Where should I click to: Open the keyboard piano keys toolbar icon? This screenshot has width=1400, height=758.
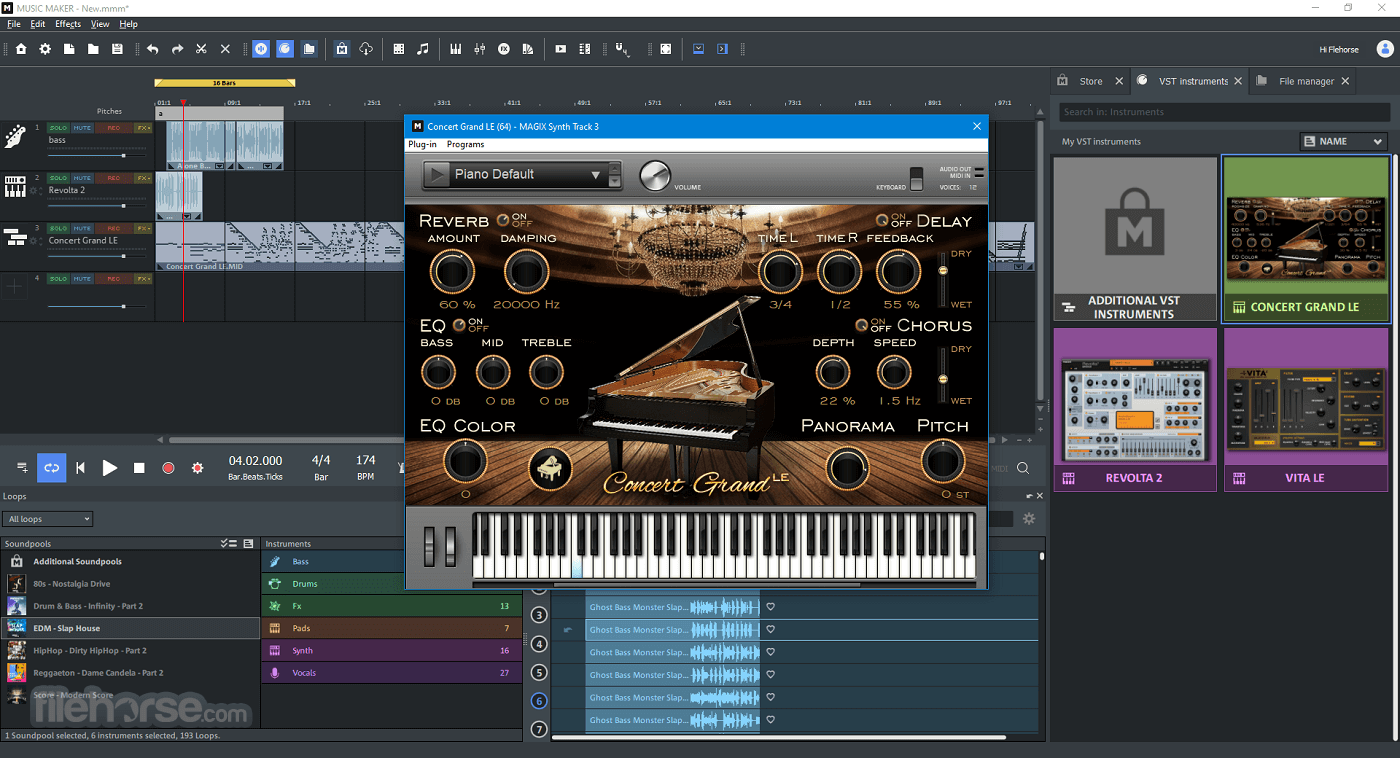pyautogui.click(x=456, y=49)
